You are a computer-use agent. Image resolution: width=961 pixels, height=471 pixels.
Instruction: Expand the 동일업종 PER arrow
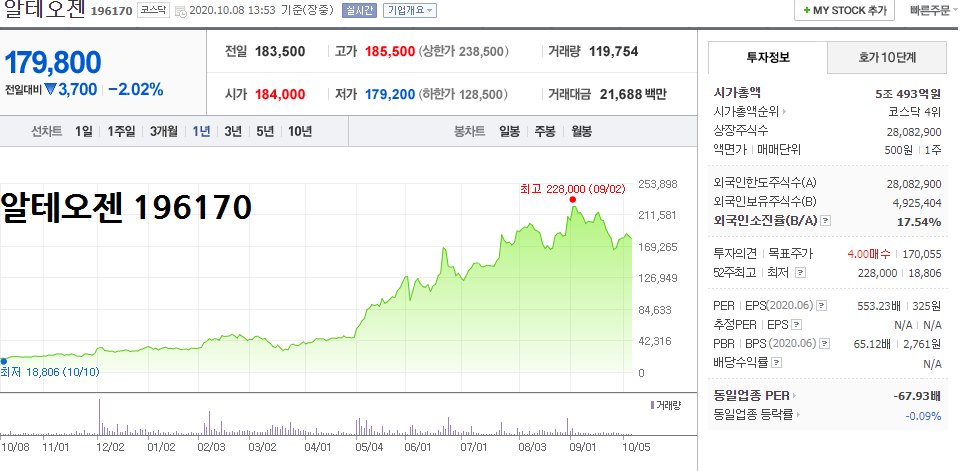tap(794, 396)
